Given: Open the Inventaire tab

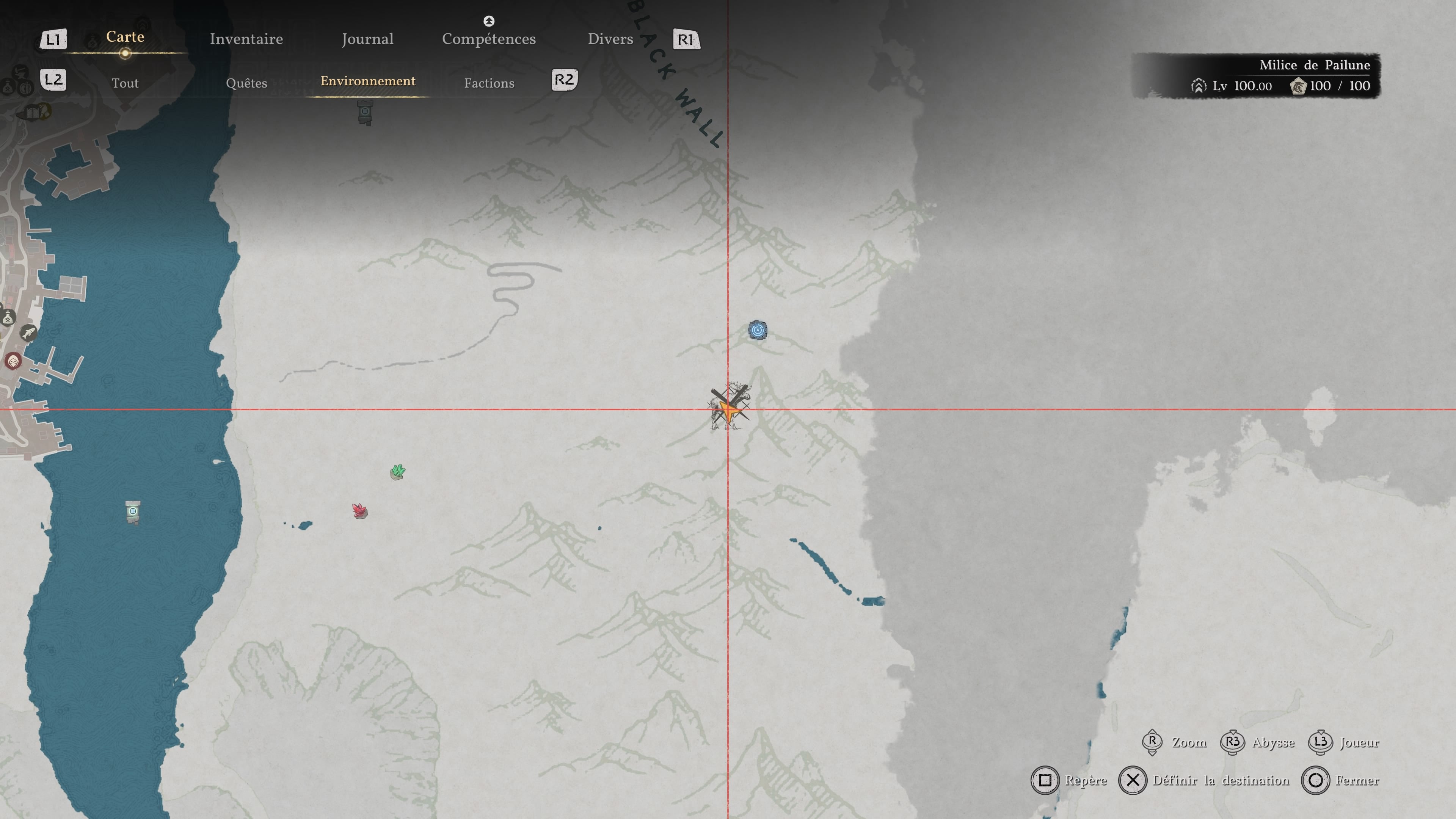Looking at the screenshot, I should coord(246,39).
